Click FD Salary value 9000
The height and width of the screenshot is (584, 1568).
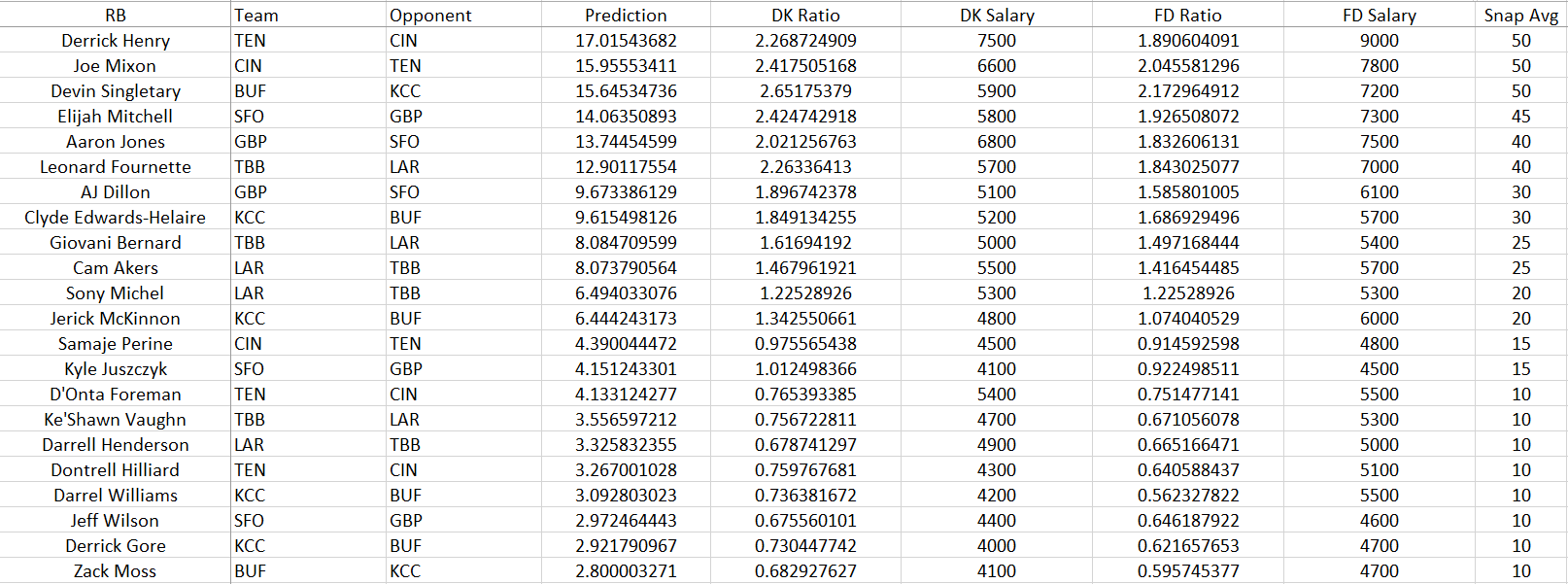coord(1380,40)
